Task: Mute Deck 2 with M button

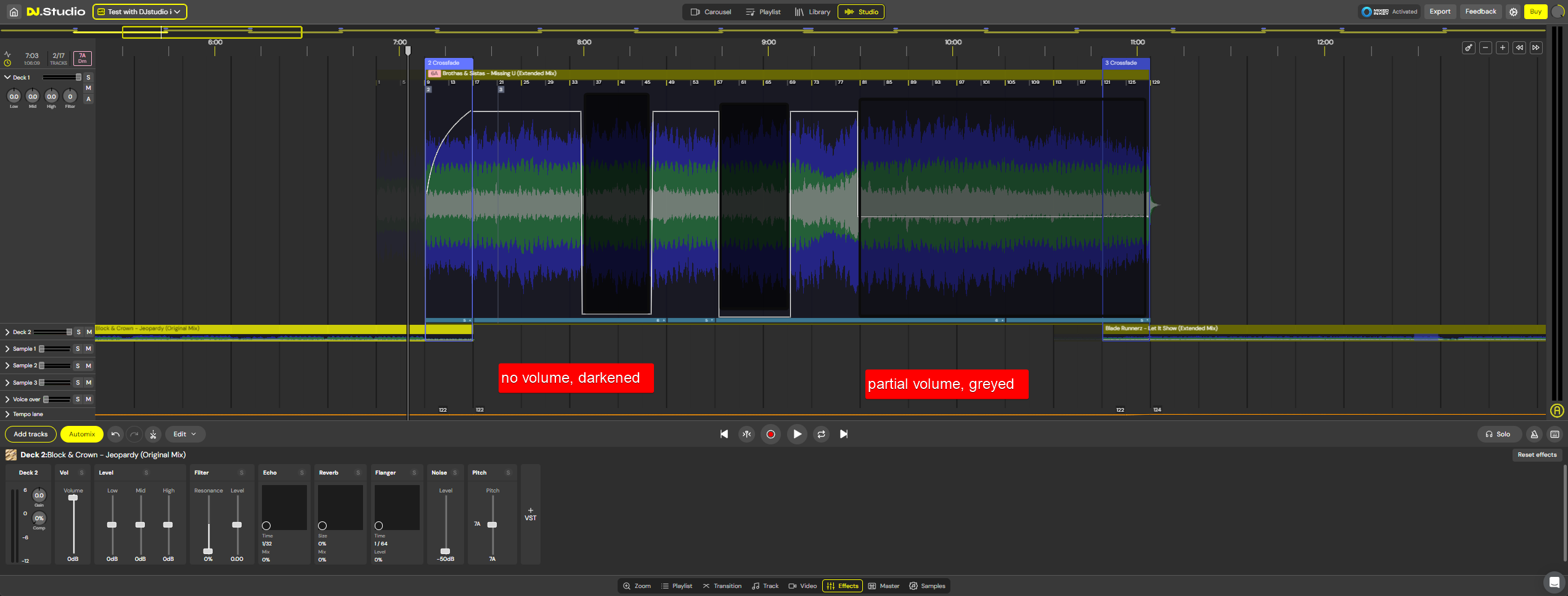Action: pyautogui.click(x=89, y=332)
